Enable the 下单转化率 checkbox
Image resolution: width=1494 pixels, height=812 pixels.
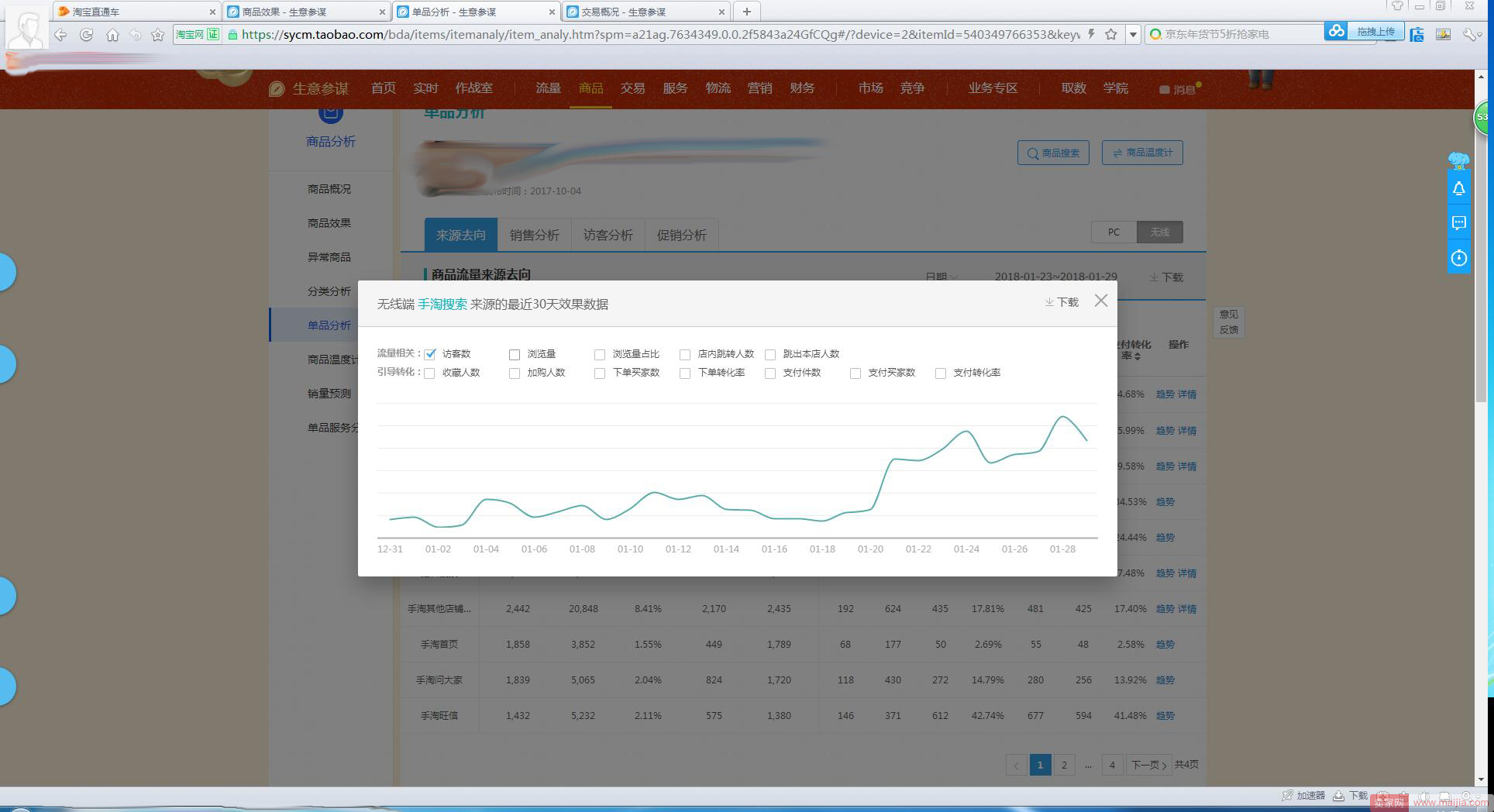coord(685,373)
